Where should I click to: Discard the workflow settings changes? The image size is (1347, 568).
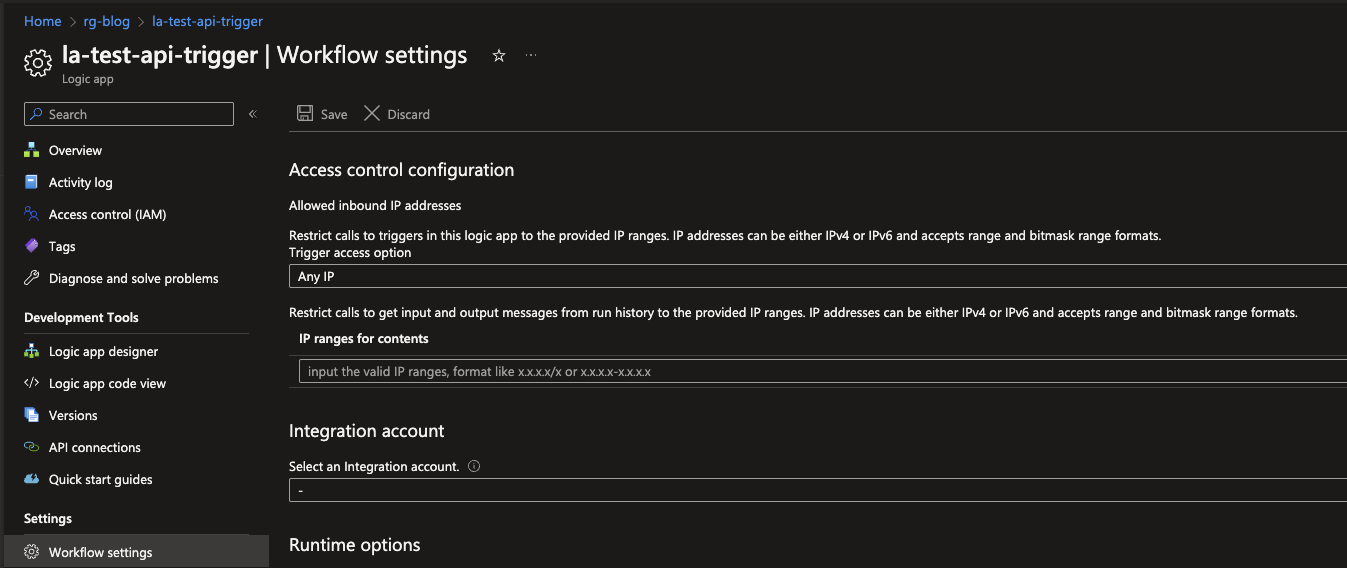tap(397, 114)
